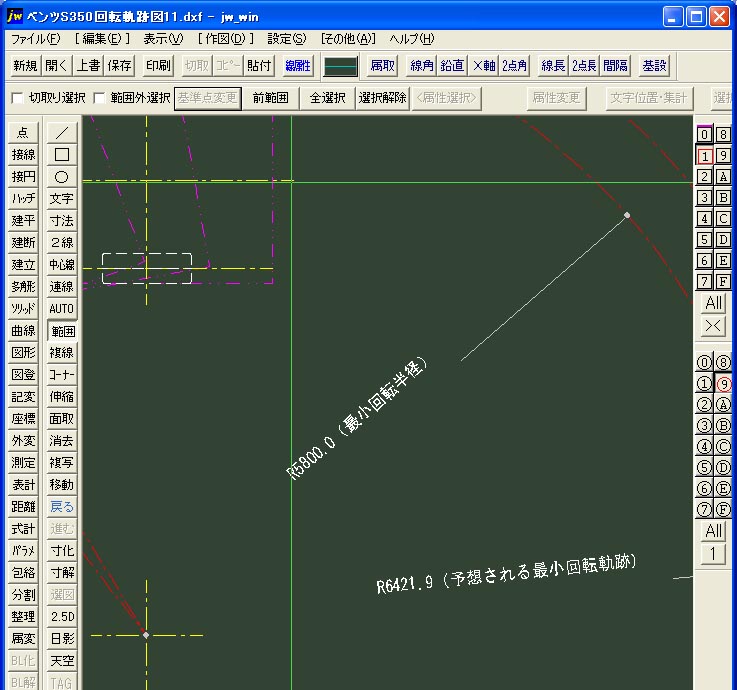This screenshot has height=690, width=737.
Task: Click the 全選択 select all button
Action: tap(328, 98)
